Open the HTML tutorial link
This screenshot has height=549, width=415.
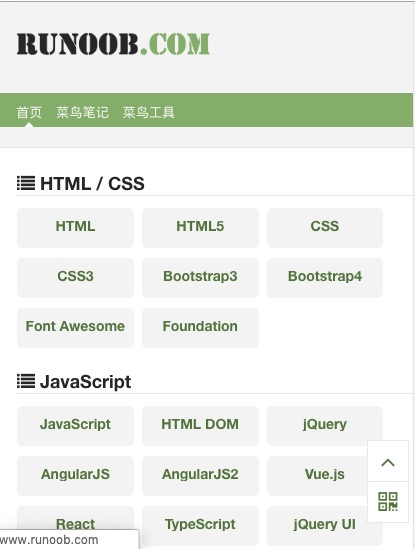75,228
